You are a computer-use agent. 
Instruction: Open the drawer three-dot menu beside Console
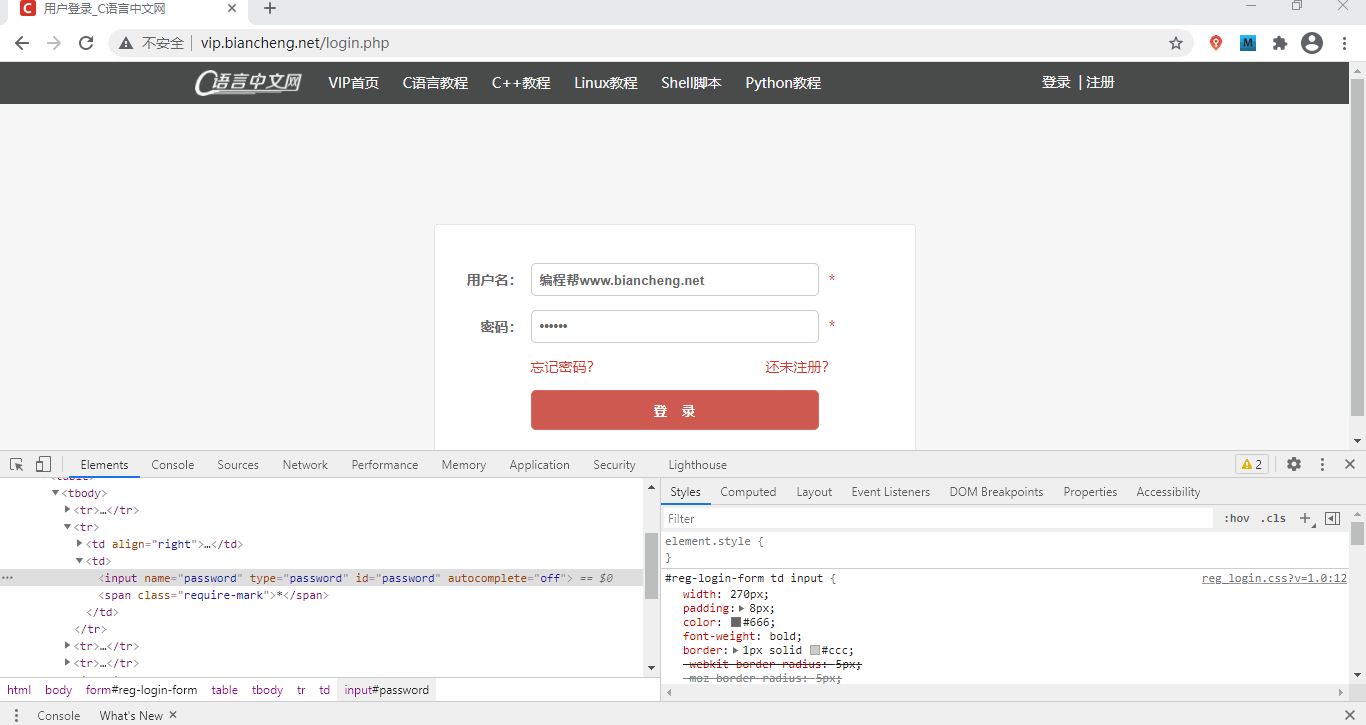[16, 715]
